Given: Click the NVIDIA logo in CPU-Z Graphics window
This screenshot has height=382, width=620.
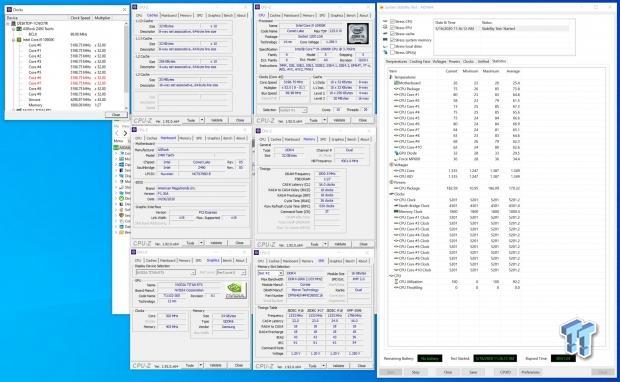Looking at the screenshot, I should tap(235, 291).
